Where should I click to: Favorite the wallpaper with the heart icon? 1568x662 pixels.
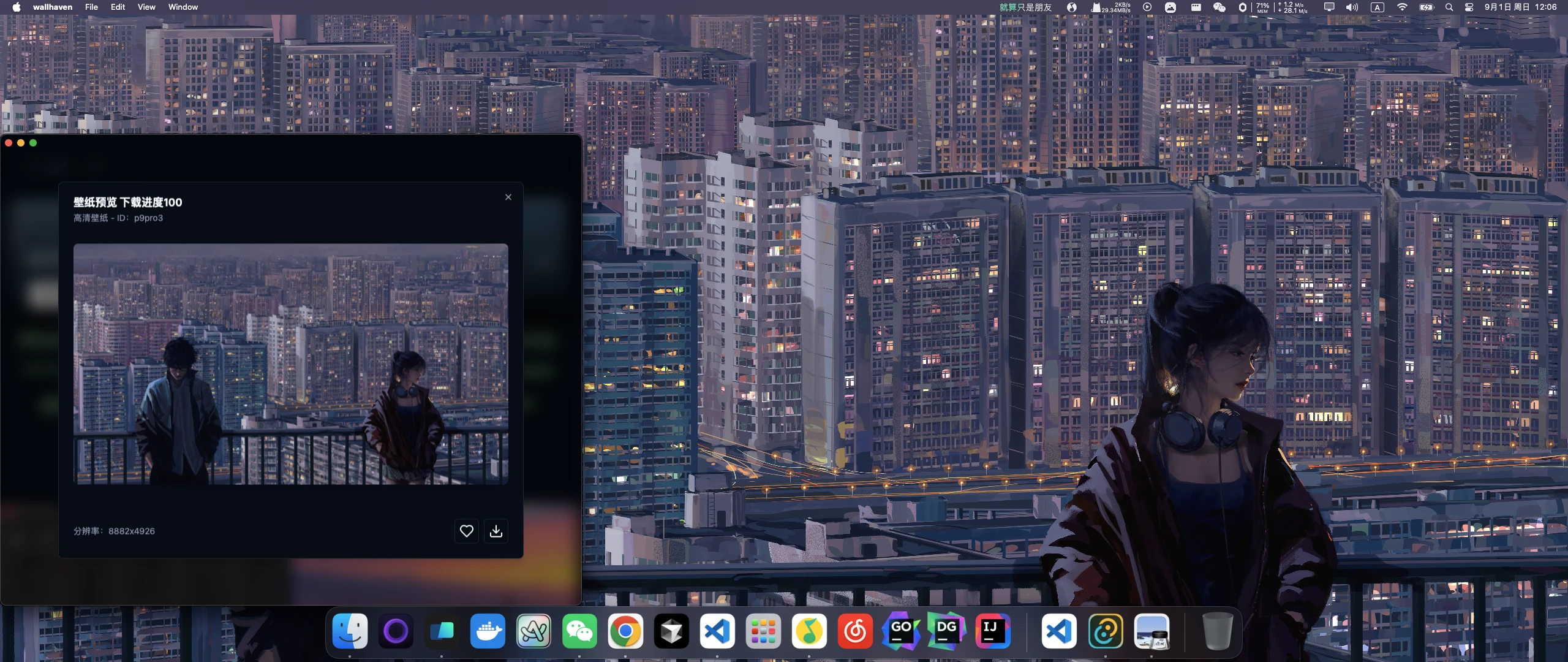(466, 531)
